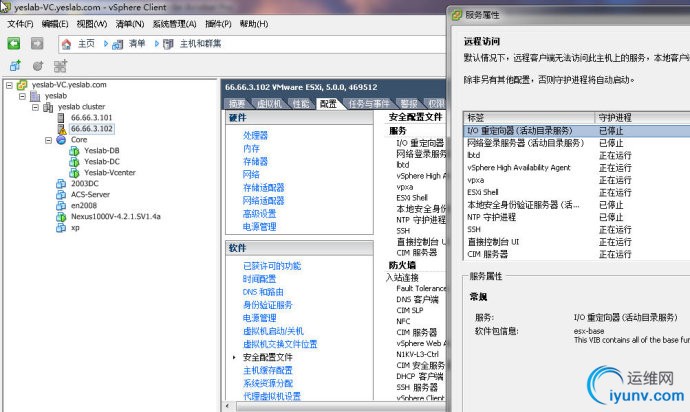
Task: Click the green back navigation arrow
Action: click(14, 43)
